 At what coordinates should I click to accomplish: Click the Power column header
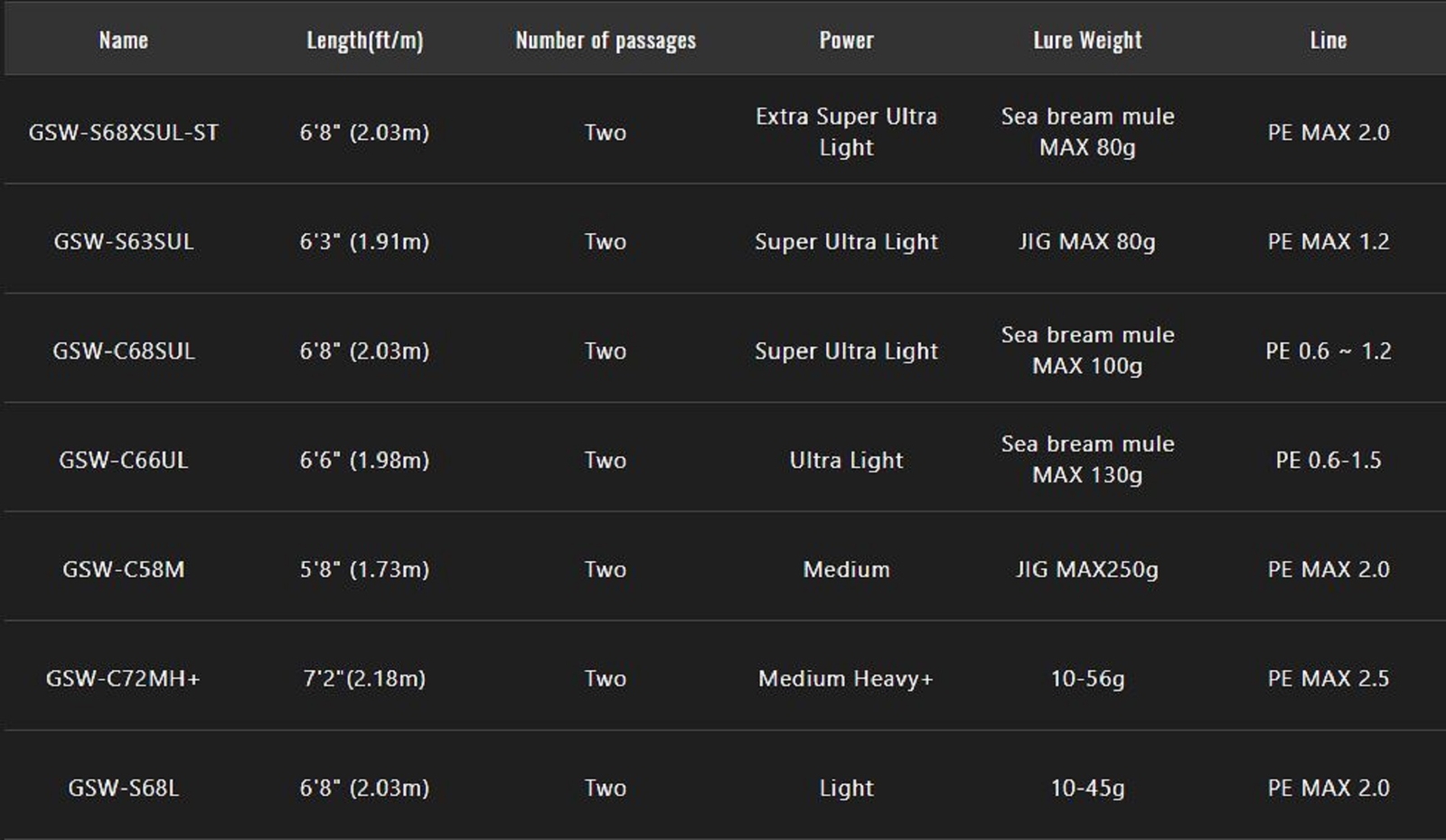click(846, 40)
